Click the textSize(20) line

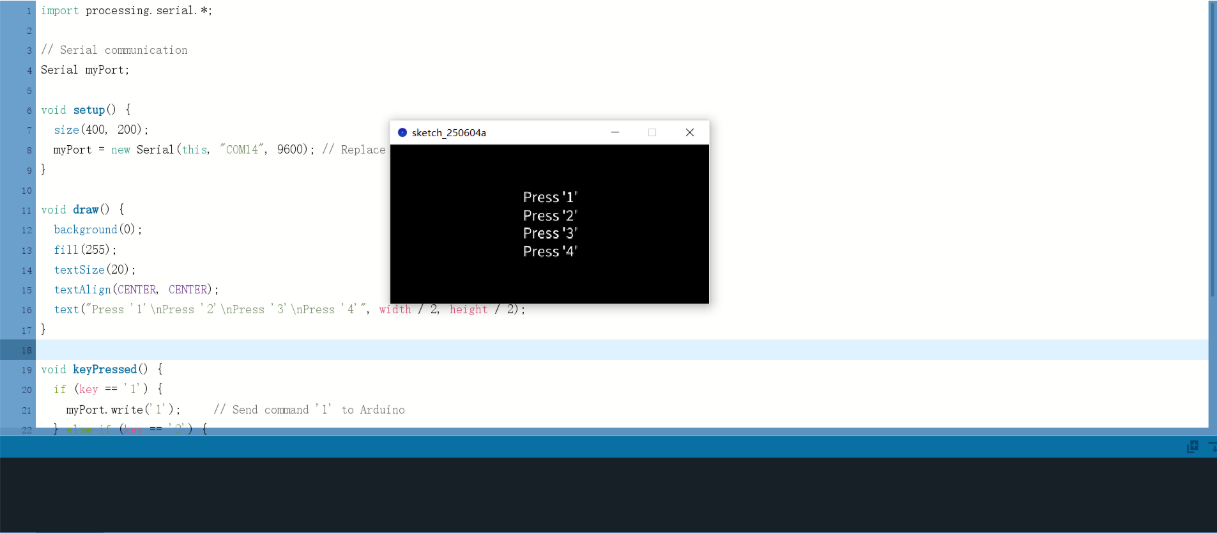tap(95, 270)
